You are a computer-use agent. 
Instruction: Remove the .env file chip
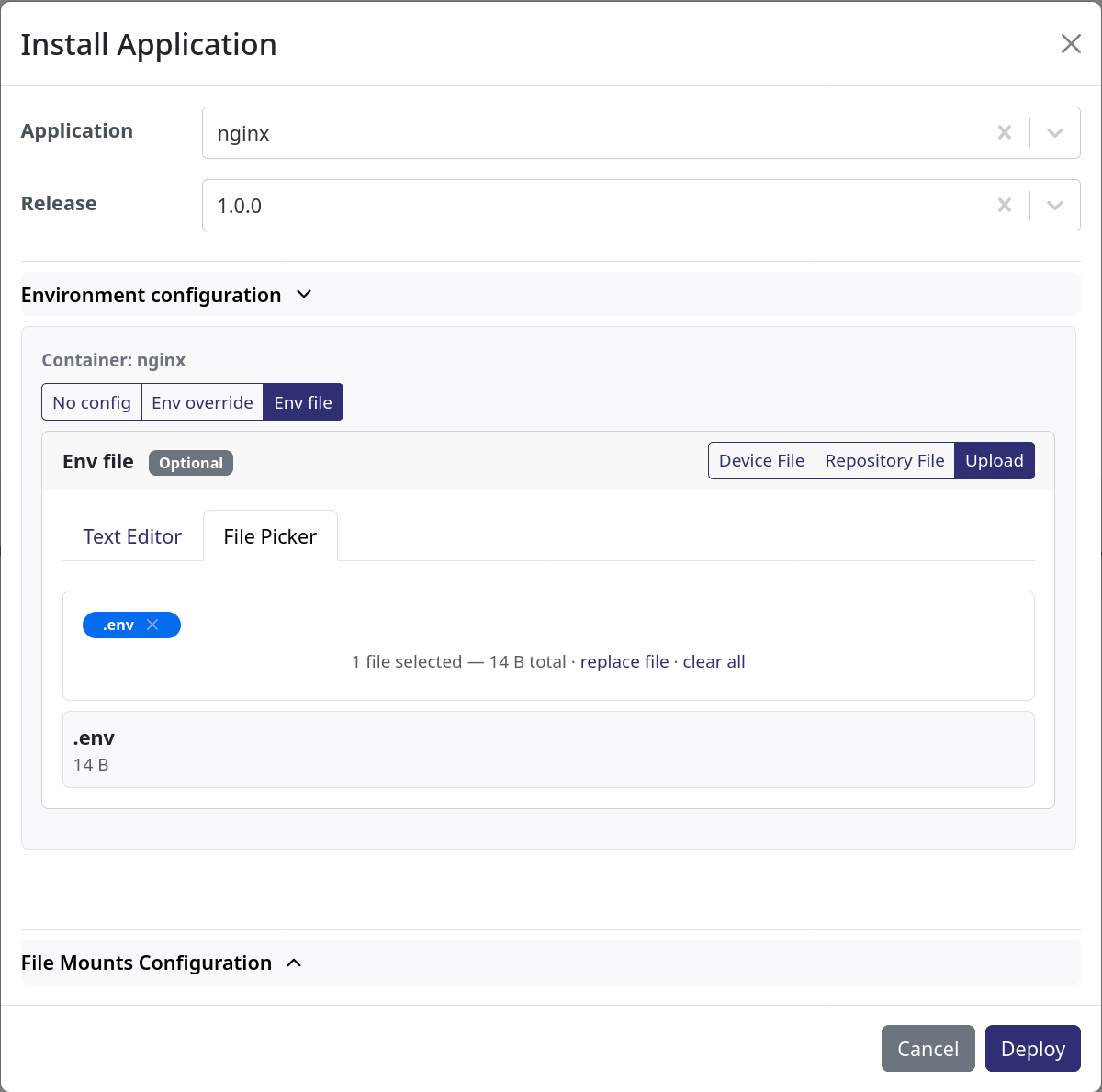pyautogui.click(x=152, y=625)
